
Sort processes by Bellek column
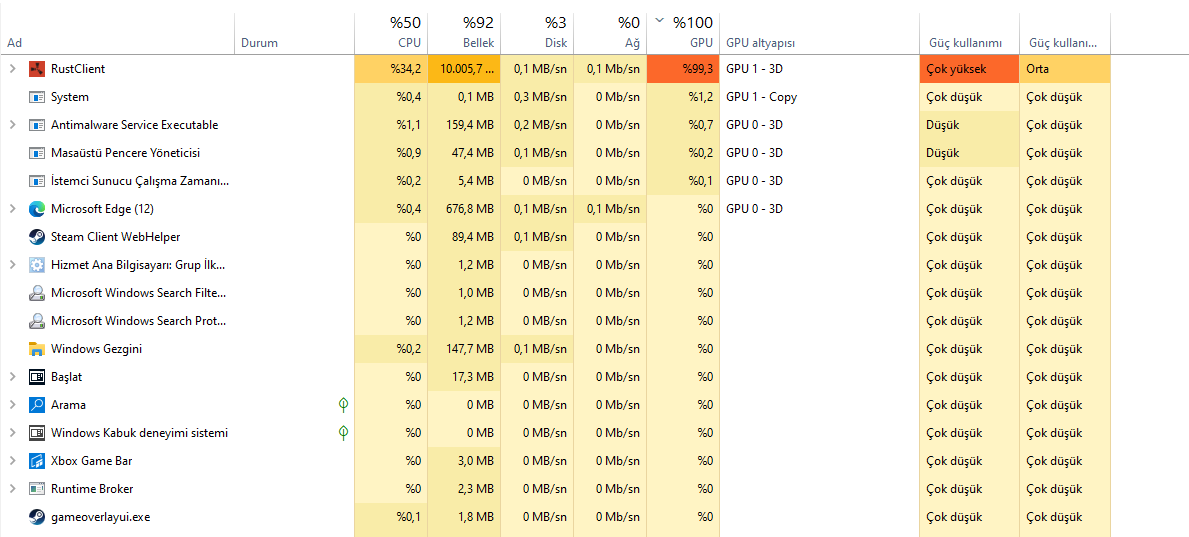[x=464, y=33]
